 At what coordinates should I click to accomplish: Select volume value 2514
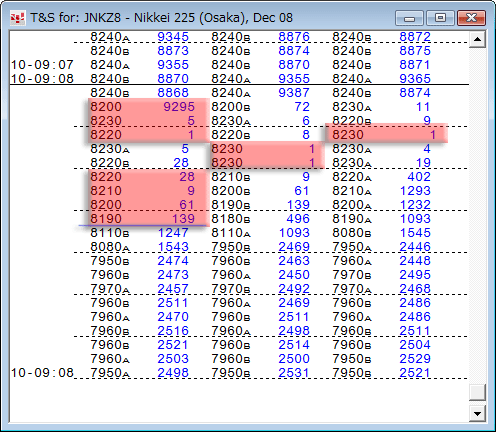coord(294,345)
